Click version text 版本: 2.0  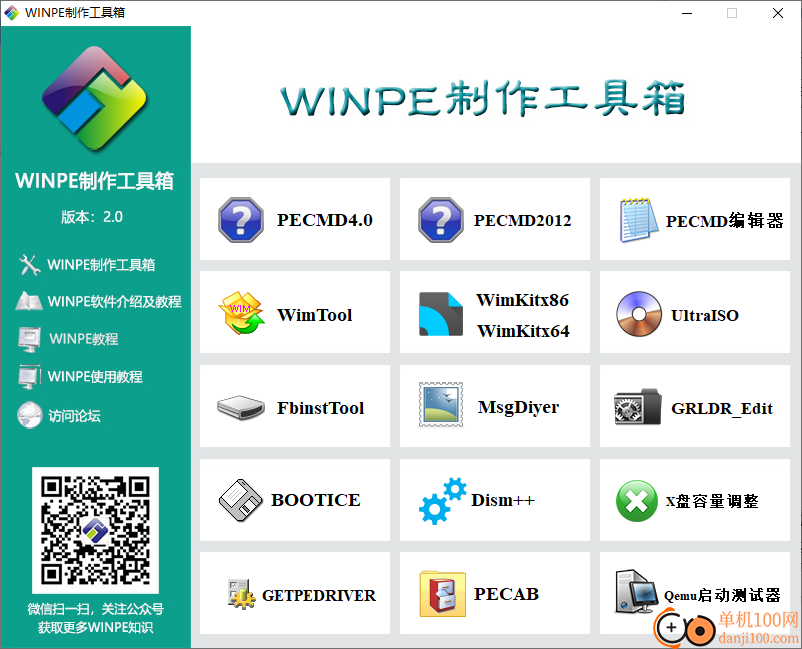tap(92, 217)
